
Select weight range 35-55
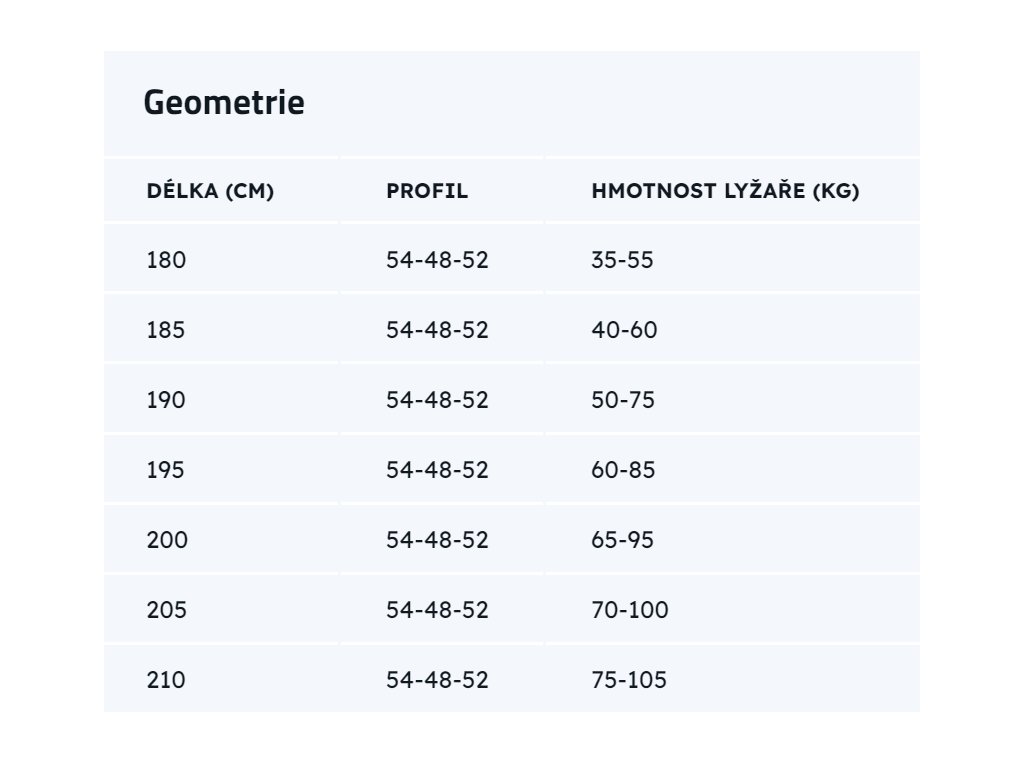point(622,261)
